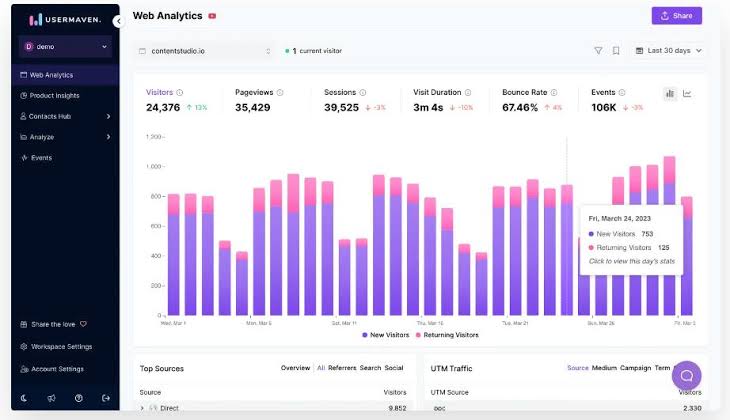Toggle dark mode moon icon
The image size is (730, 420).
click(24, 398)
